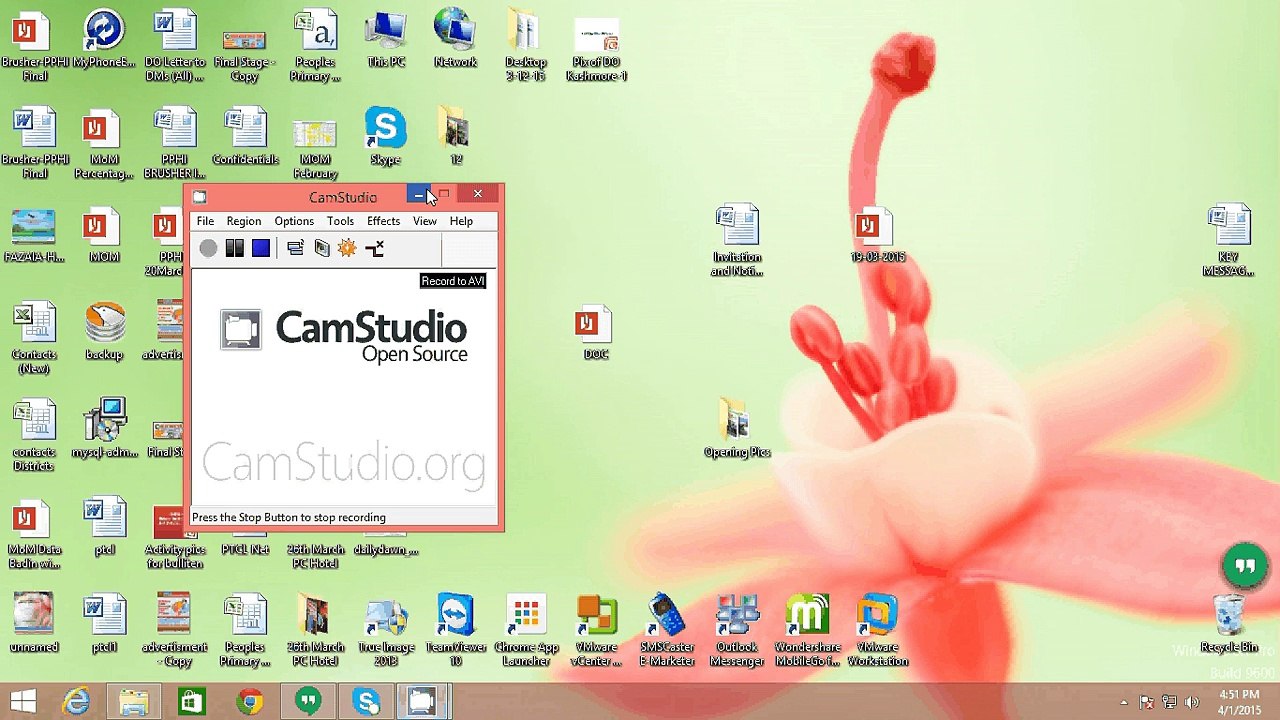
Task: Select the Chrome App Launcher shortcut
Action: point(526,630)
